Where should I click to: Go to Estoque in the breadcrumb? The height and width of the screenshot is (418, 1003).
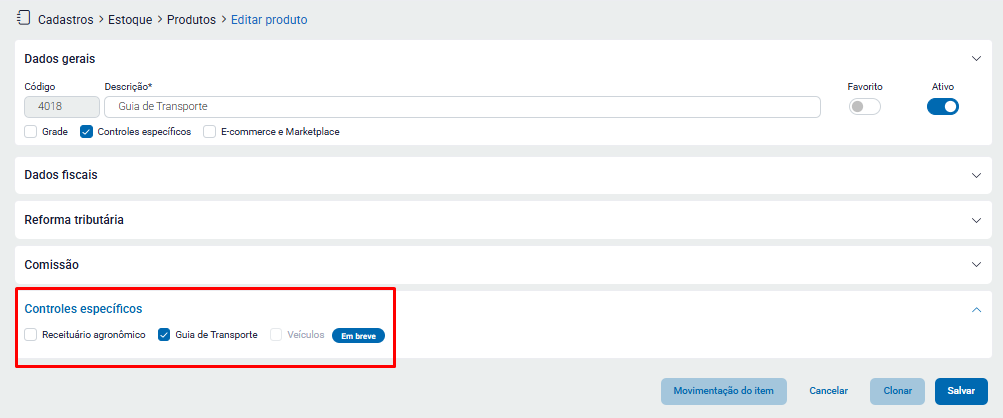pos(131,19)
